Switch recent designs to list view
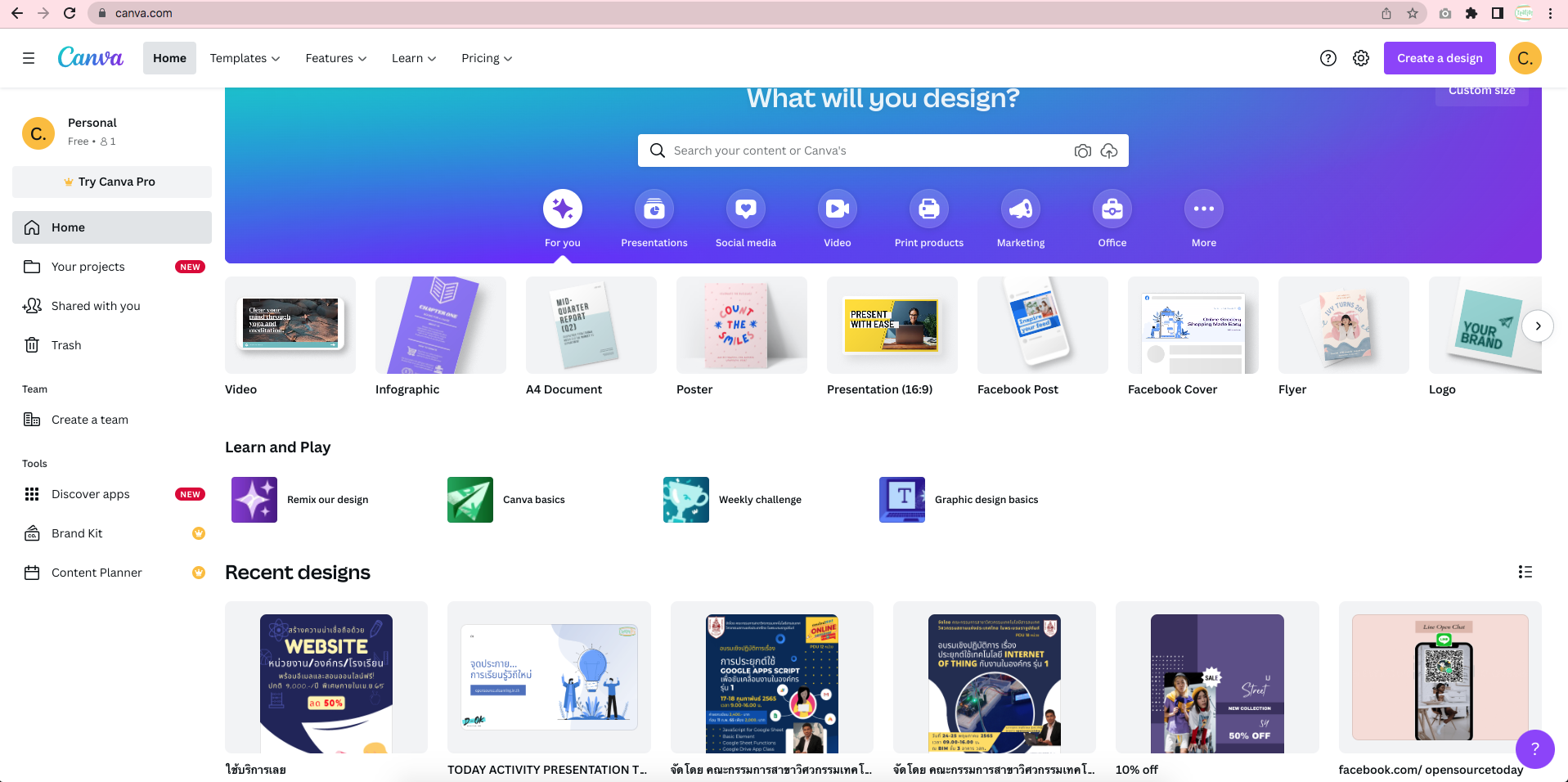Viewport: 1568px width, 782px height. [x=1525, y=572]
